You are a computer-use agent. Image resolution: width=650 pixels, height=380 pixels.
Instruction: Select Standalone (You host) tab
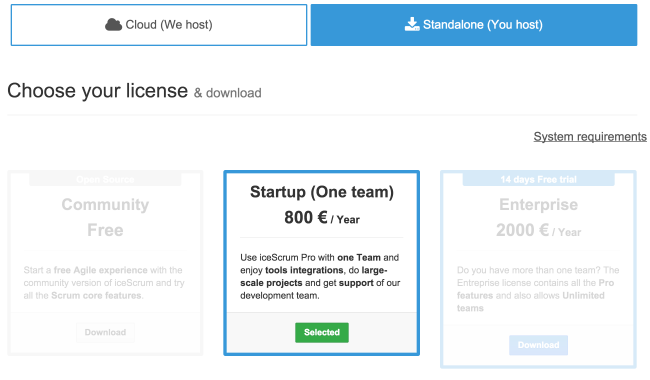pos(474,25)
